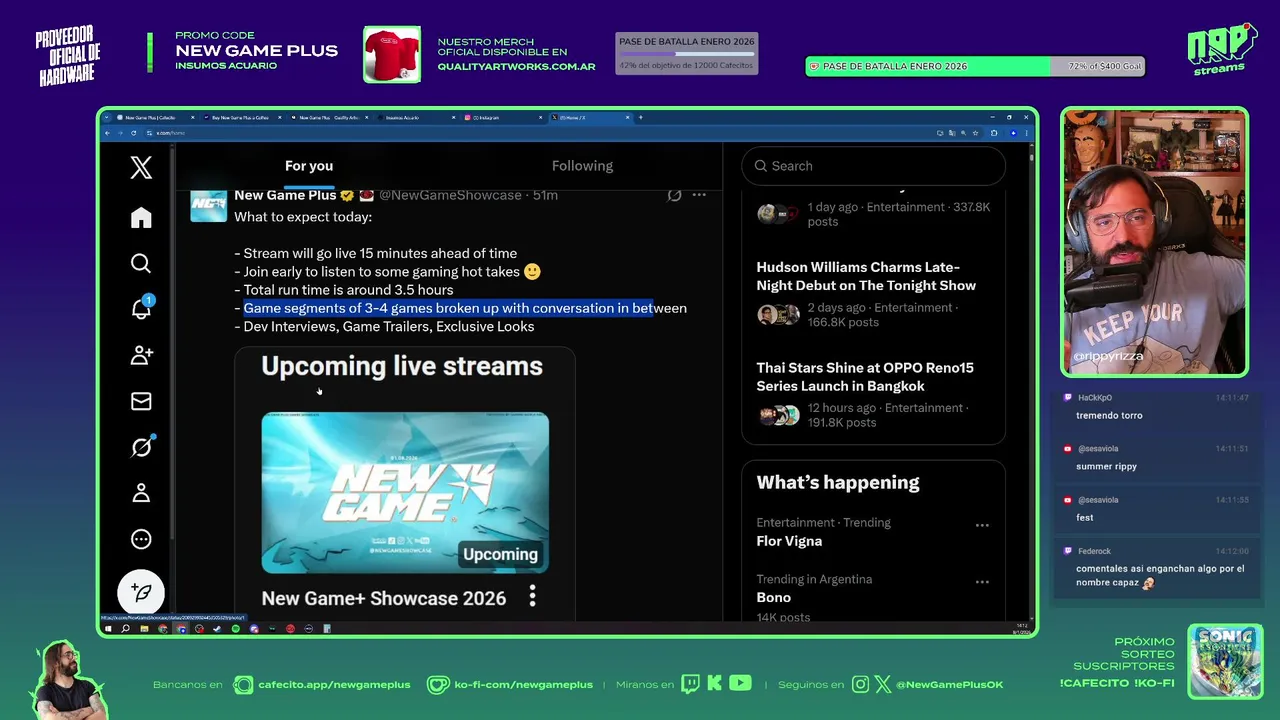
Task: Open a new browser tab with plus button
Action: (640, 117)
